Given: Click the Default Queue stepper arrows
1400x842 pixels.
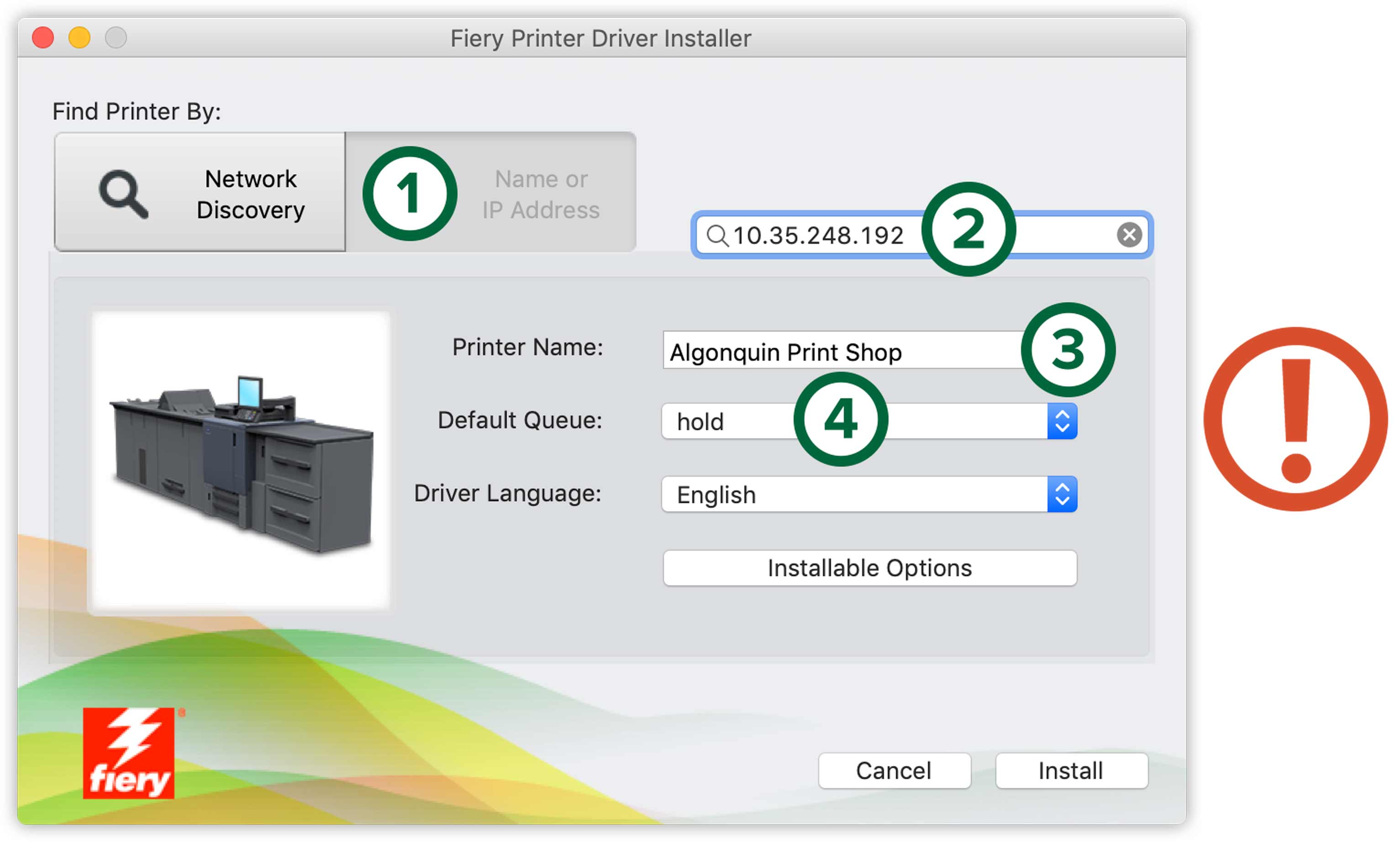Looking at the screenshot, I should coord(1062,421).
